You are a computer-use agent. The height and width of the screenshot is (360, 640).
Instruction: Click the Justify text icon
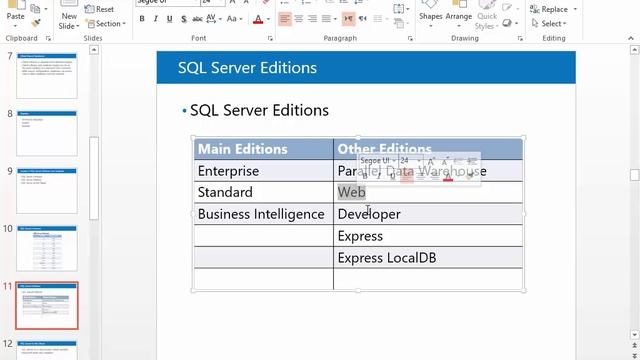click(326, 19)
